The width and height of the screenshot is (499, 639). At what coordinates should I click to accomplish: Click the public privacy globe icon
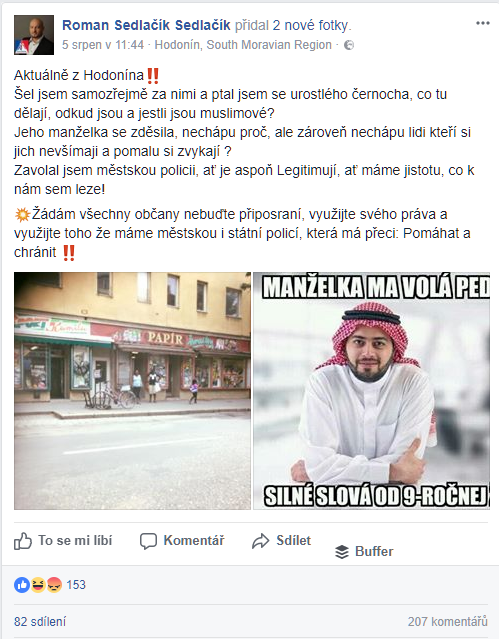(349, 45)
